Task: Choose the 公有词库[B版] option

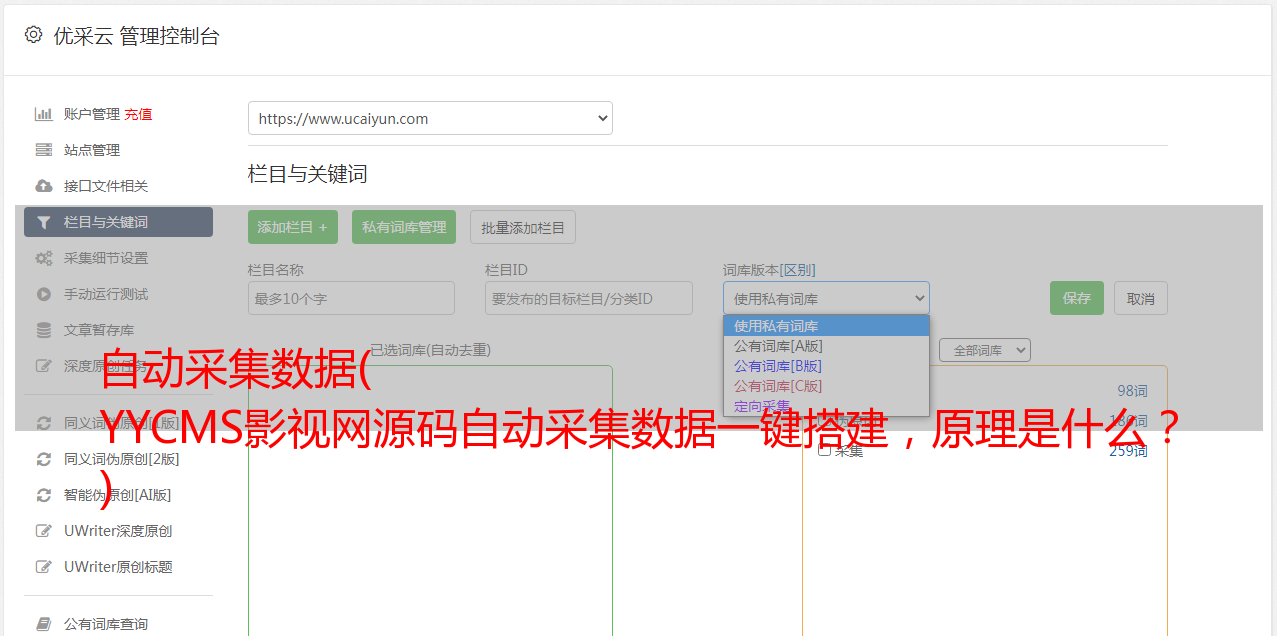Action: click(826, 366)
